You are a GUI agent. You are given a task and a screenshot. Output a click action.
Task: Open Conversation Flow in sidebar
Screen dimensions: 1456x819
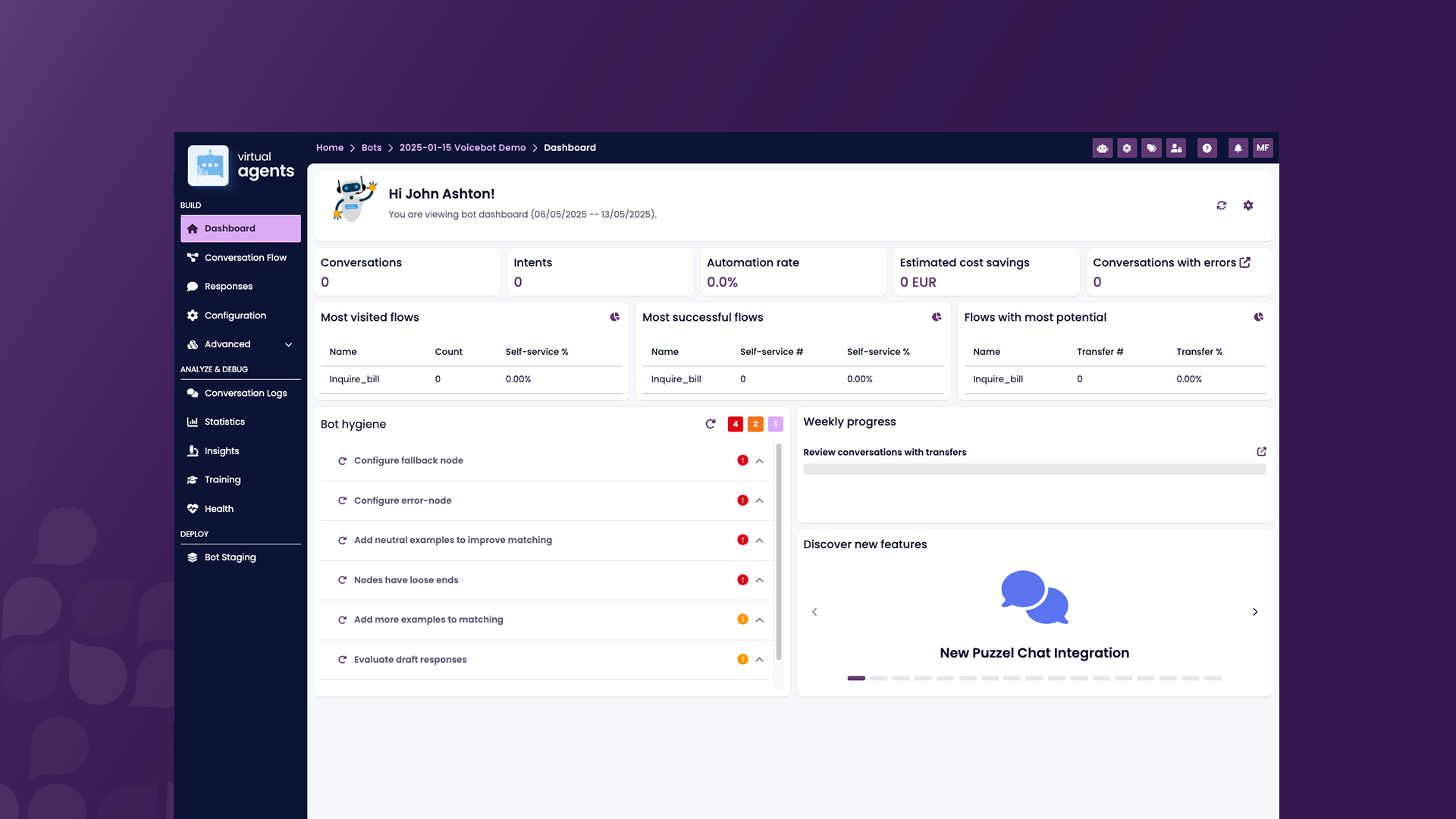245,258
